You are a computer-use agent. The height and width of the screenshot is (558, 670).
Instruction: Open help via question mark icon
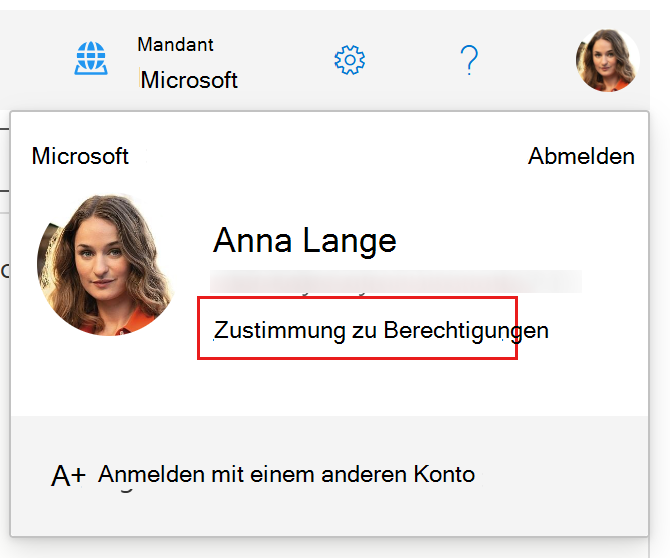click(x=469, y=60)
